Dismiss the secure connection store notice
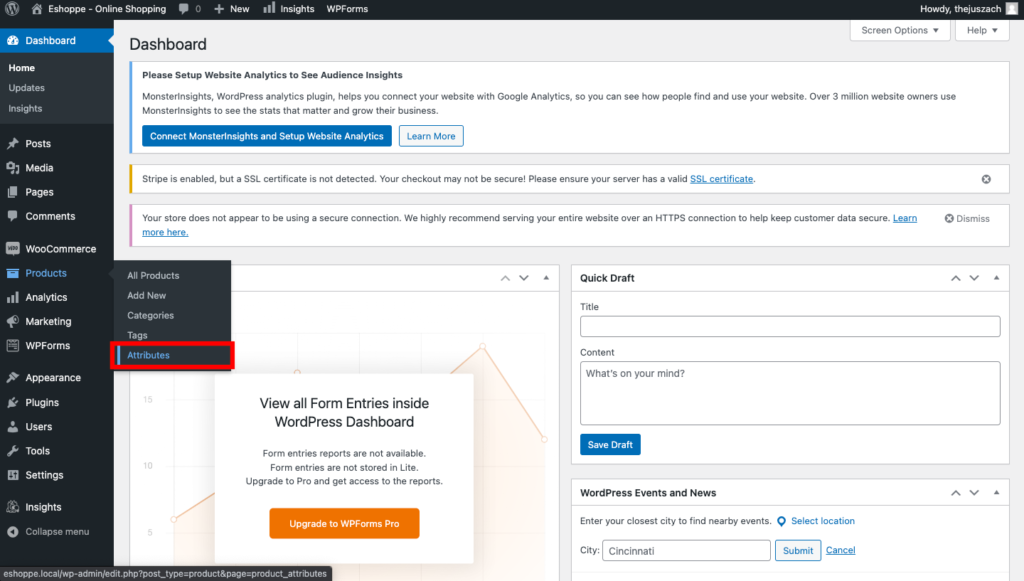The width and height of the screenshot is (1024, 581). pos(967,219)
